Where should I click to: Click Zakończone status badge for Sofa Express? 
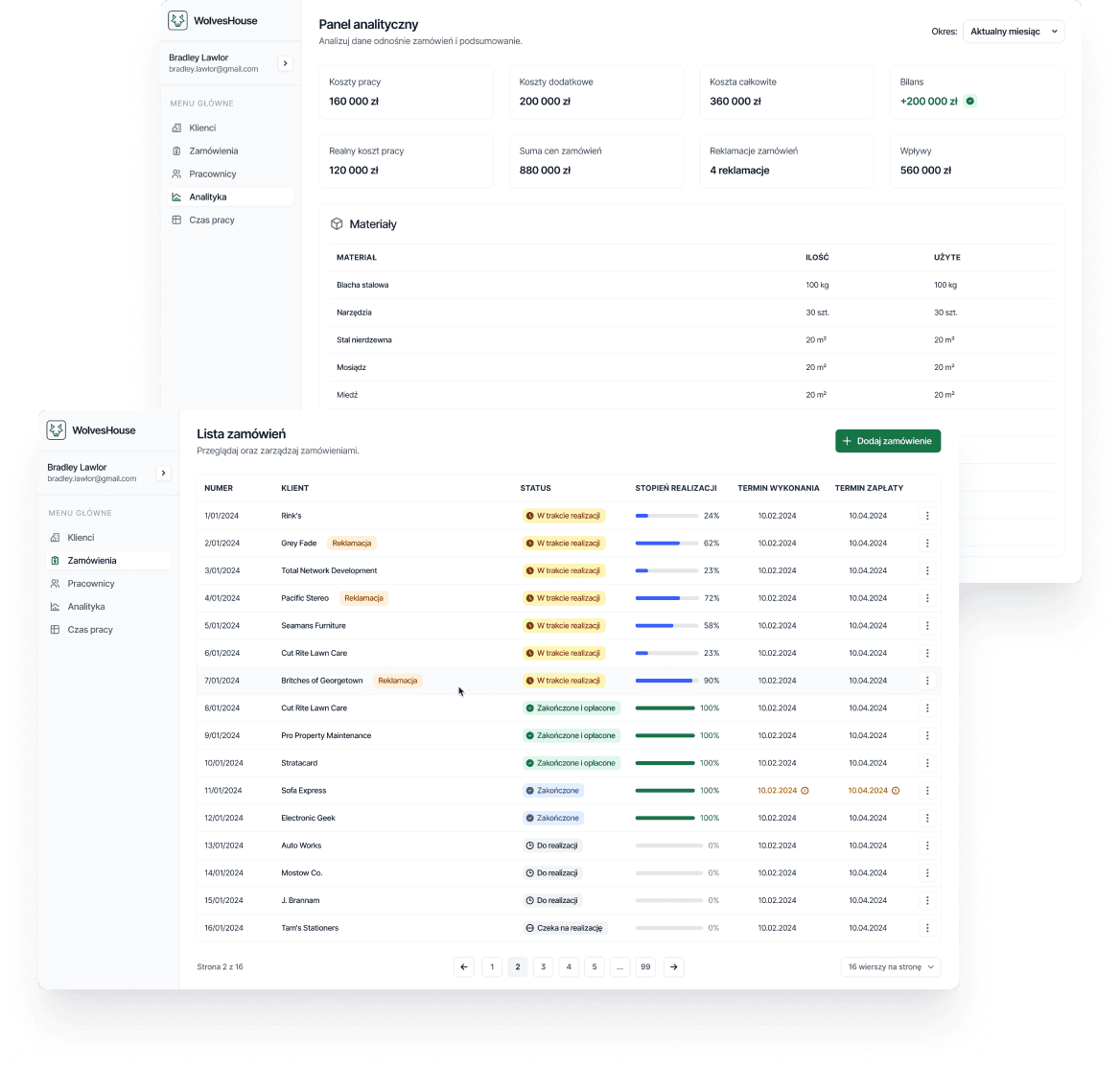[x=553, y=791]
